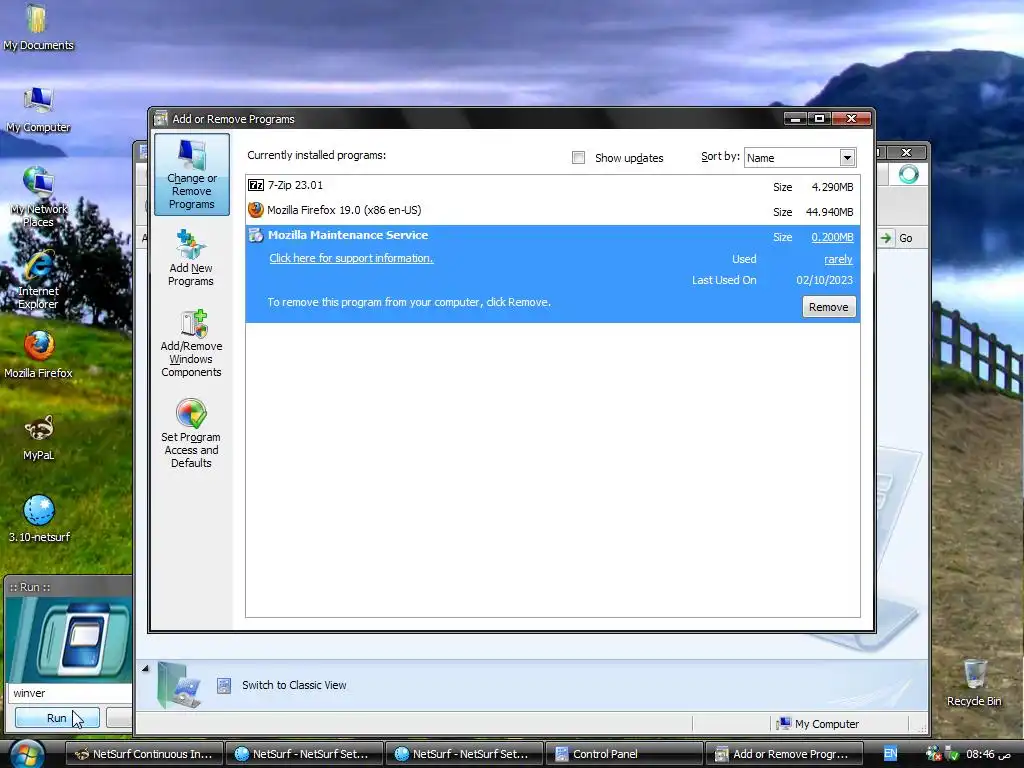Screen dimensions: 1024x768
Task: Click the rarely usage link
Action: (839, 259)
